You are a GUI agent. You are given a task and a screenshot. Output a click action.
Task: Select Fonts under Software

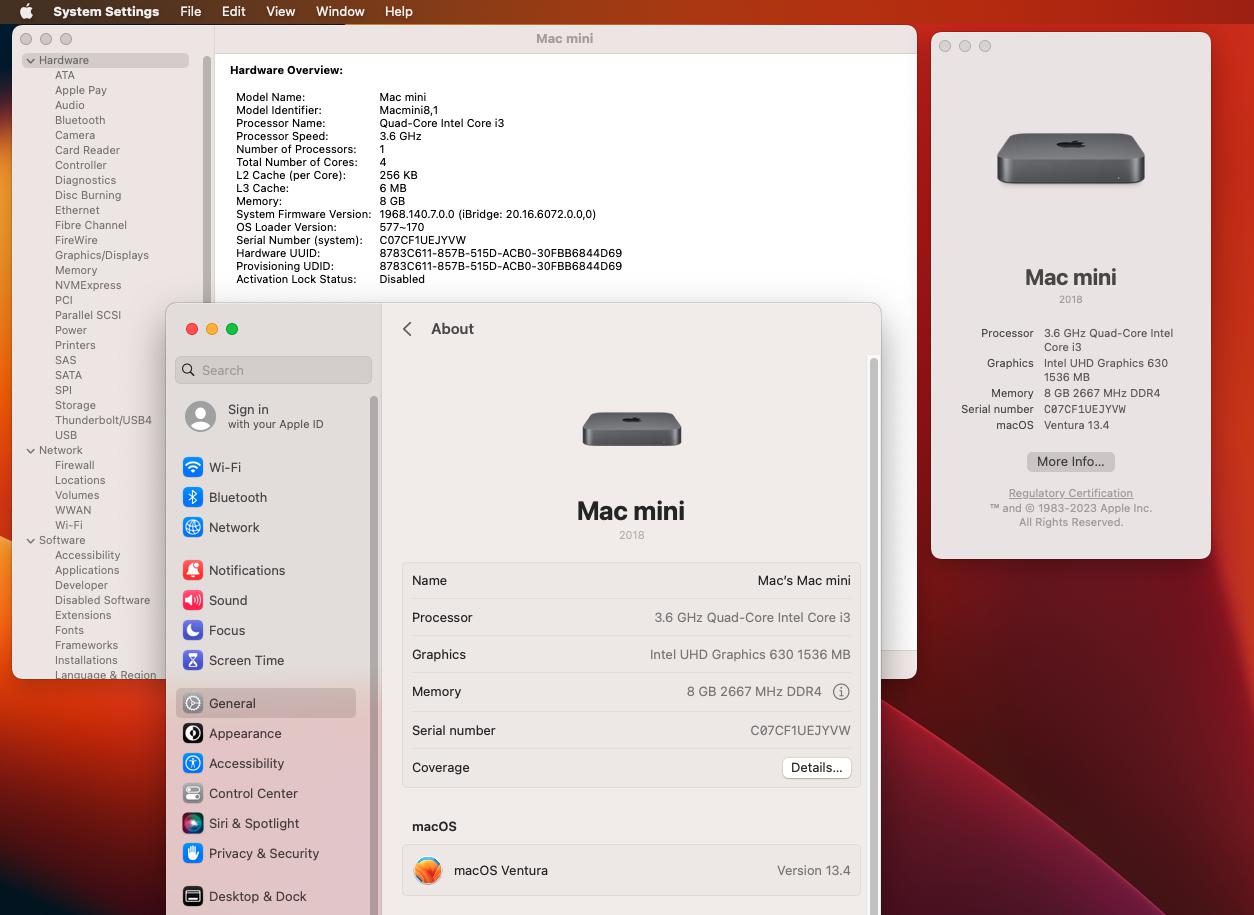point(69,630)
